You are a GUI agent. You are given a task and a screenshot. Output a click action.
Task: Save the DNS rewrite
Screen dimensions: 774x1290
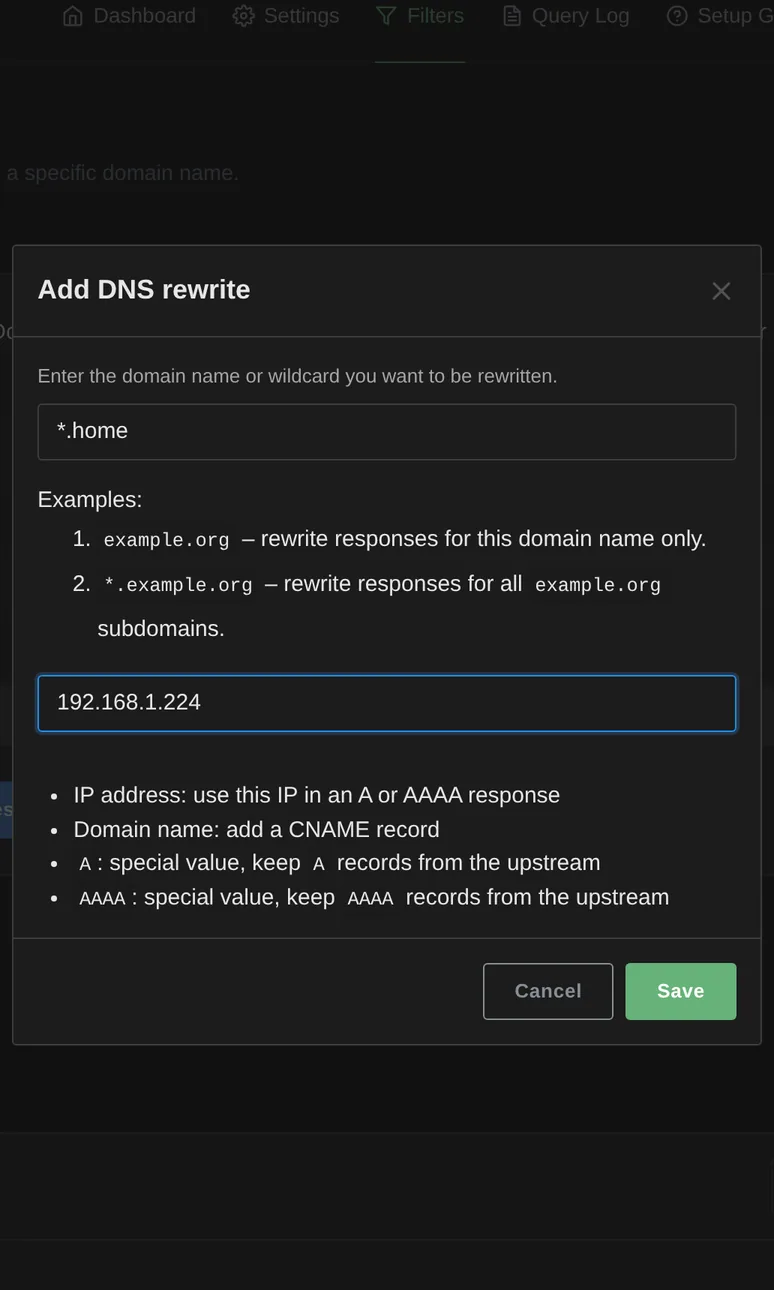click(681, 991)
